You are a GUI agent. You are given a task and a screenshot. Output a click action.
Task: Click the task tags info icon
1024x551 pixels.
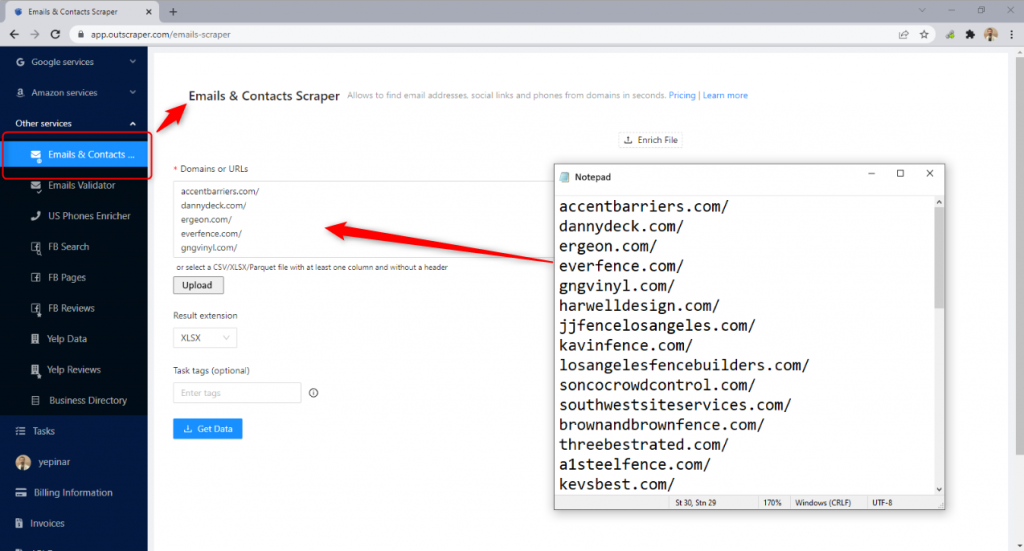coord(313,393)
